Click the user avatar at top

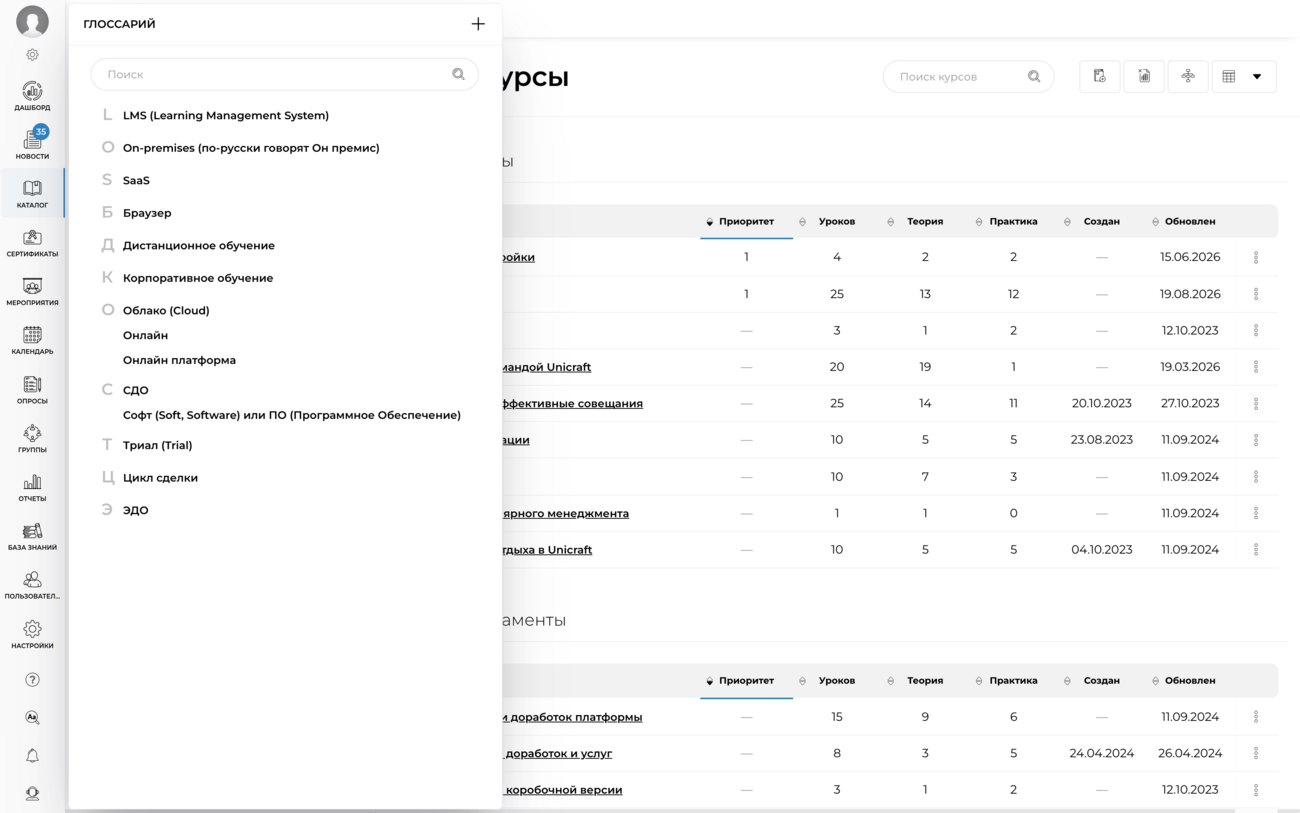click(x=32, y=21)
